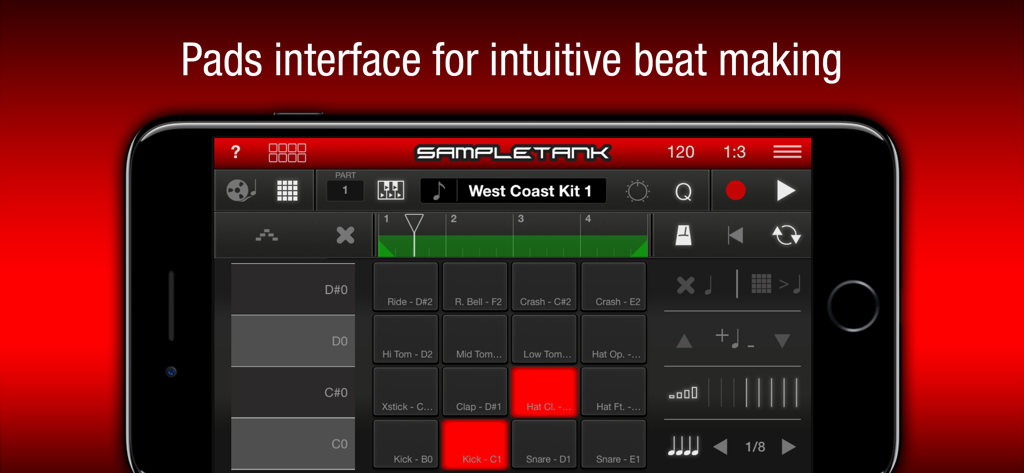The width and height of the screenshot is (1024, 473).
Task: Tap the R. Bell - F2 pad
Action: click(475, 287)
